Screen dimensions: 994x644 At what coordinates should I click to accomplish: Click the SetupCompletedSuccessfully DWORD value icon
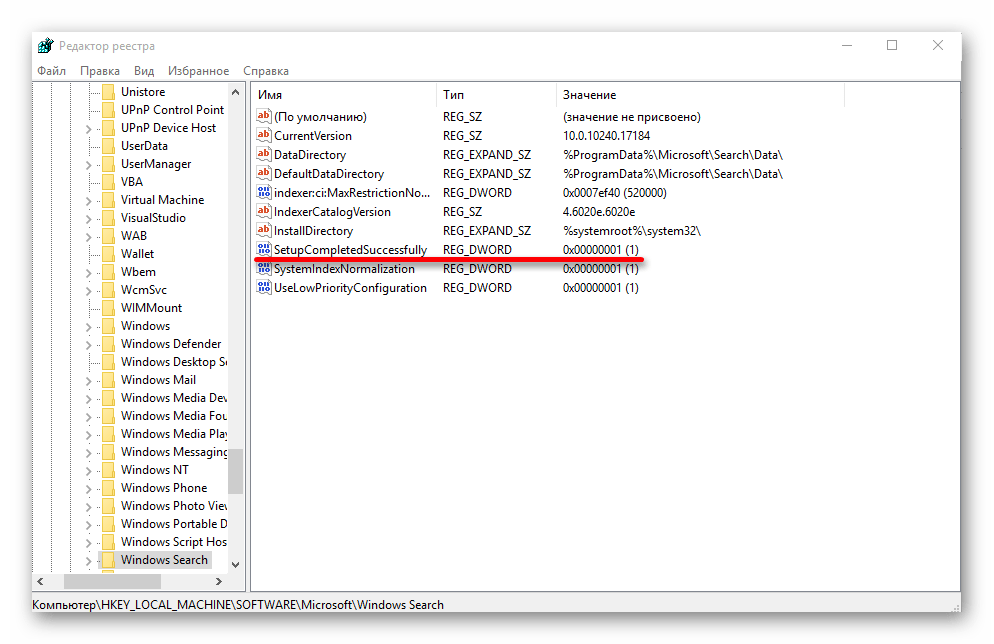click(264, 250)
